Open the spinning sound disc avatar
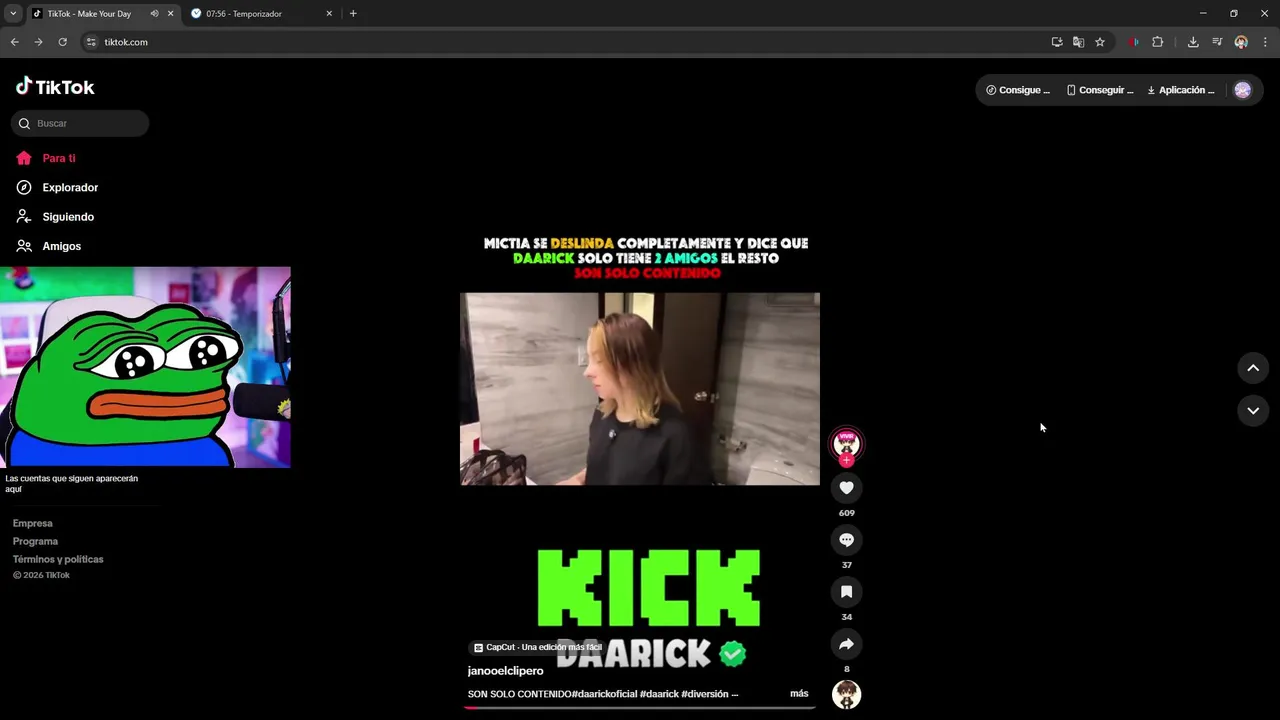Screen dimensions: 1280x720 846,694
